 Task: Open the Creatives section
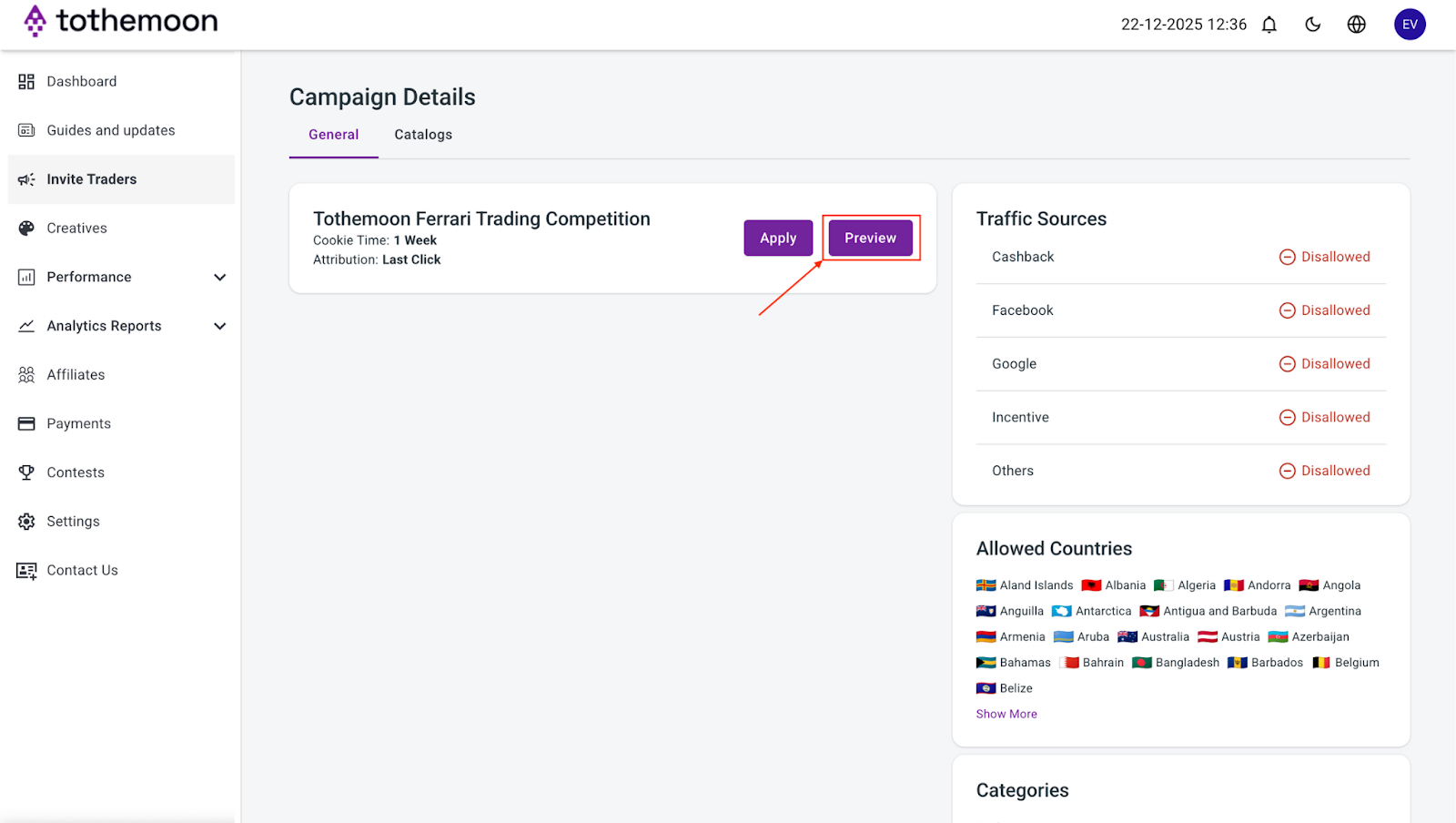pyautogui.click(x=121, y=229)
